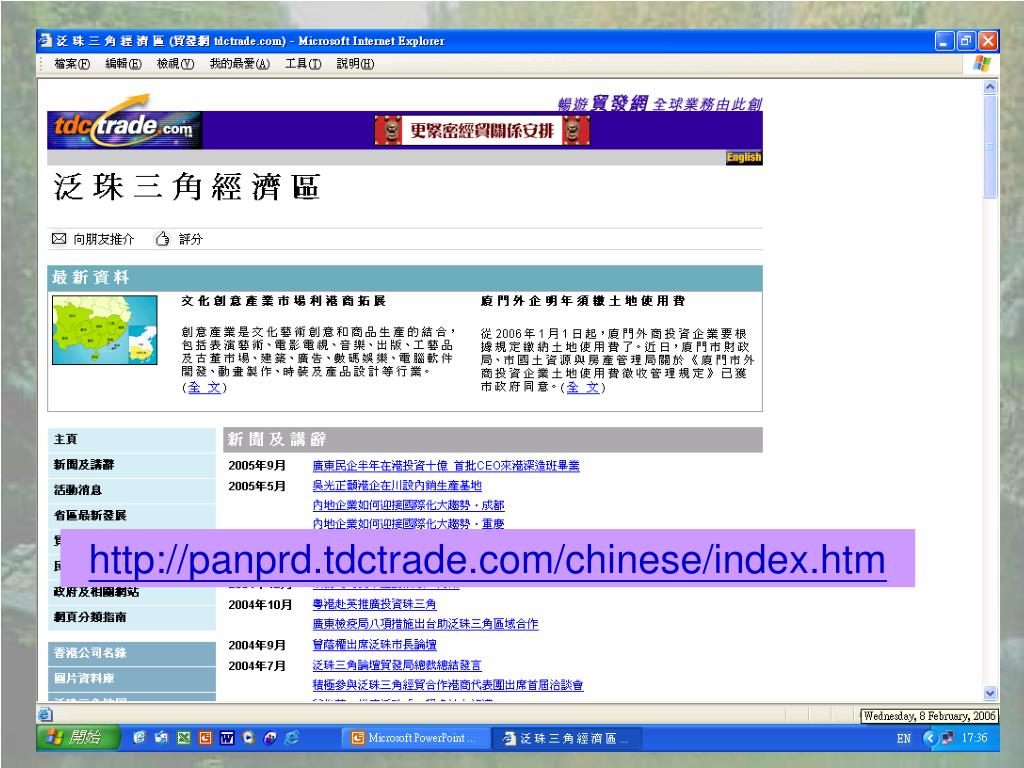Launch Word from quick launch
The height and width of the screenshot is (768, 1024).
coord(227,738)
